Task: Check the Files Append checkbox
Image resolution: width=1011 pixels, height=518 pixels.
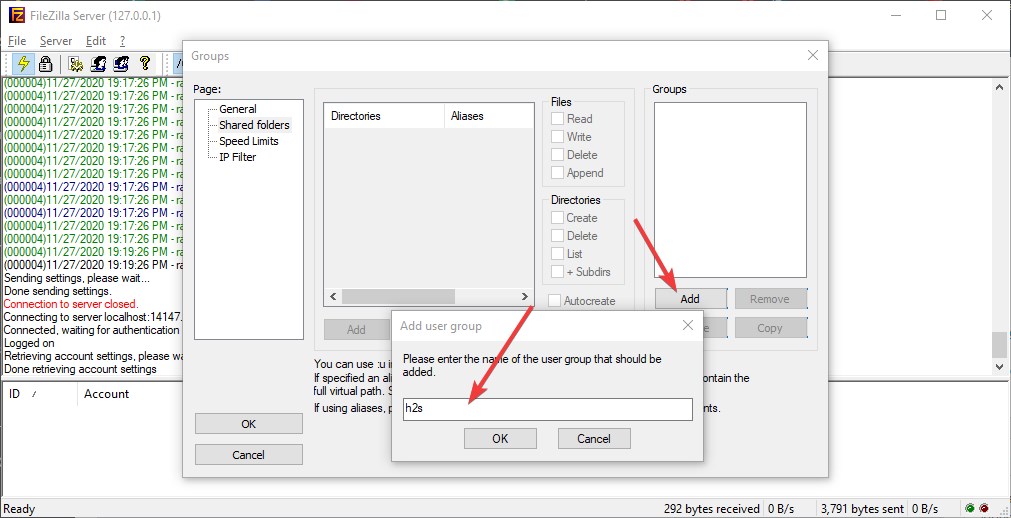Action: (x=557, y=173)
